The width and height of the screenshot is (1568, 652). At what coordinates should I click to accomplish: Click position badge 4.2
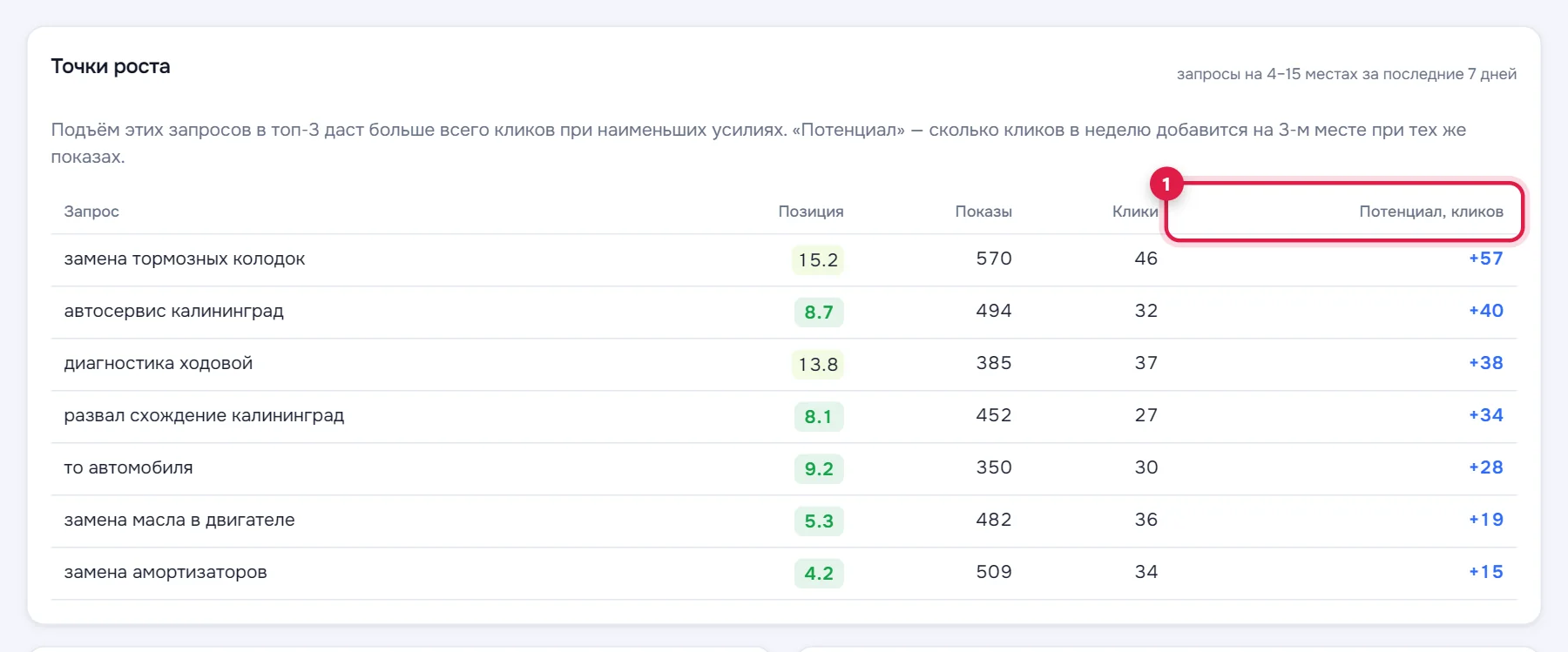click(x=819, y=574)
